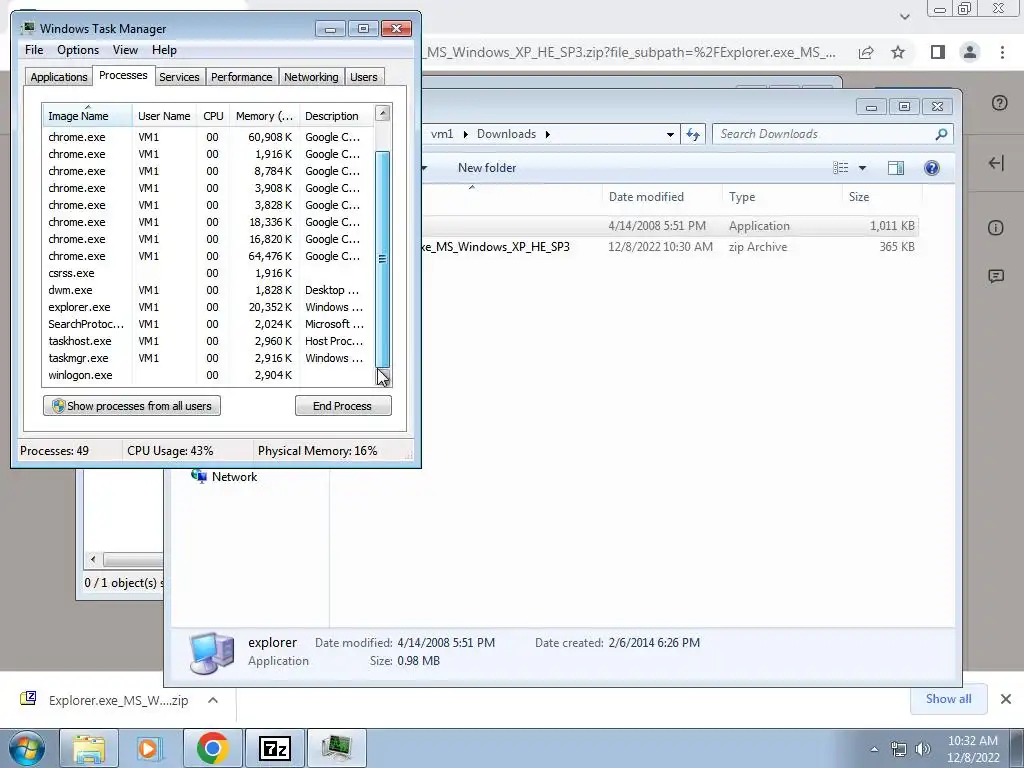The height and width of the screenshot is (768, 1024).
Task: Click the help question mark on page
Action: point(999,103)
